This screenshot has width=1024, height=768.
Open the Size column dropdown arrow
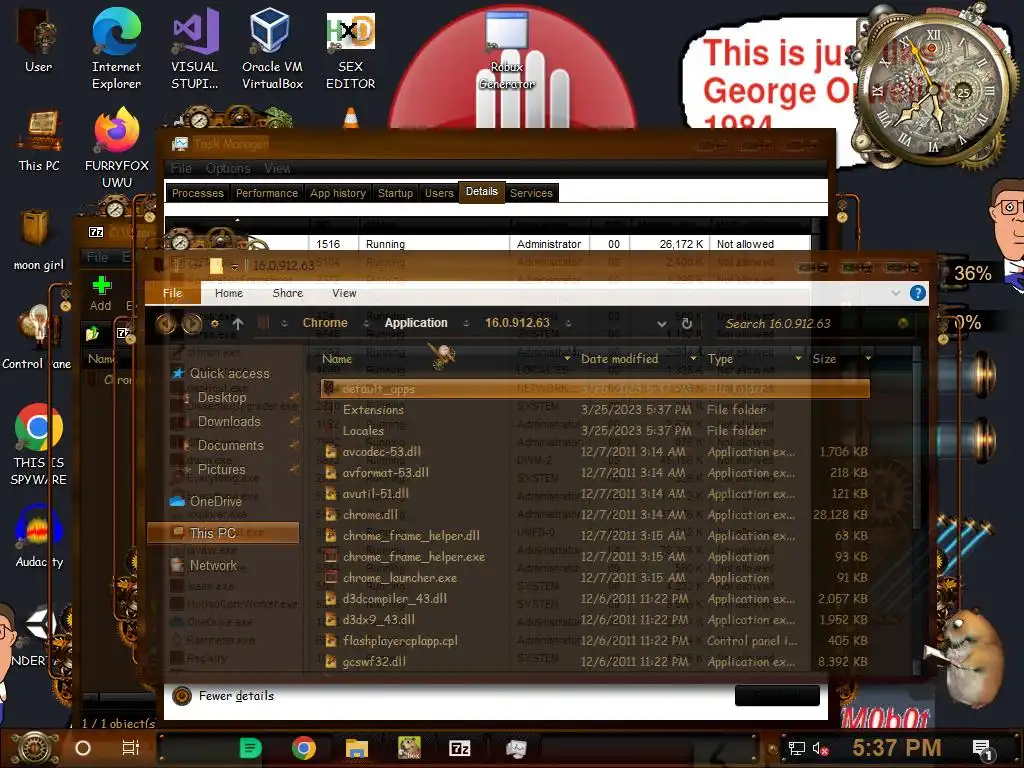click(x=868, y=359)
